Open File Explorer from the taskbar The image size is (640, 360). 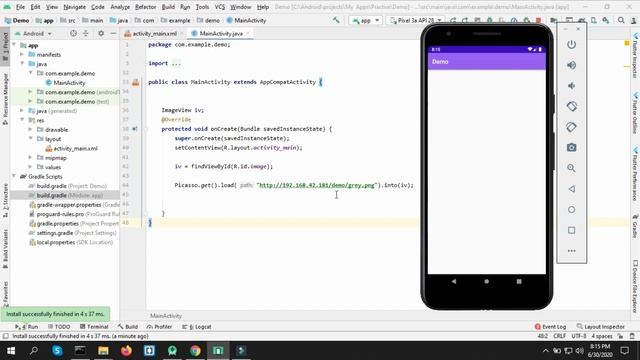click(x=103, y=351)
